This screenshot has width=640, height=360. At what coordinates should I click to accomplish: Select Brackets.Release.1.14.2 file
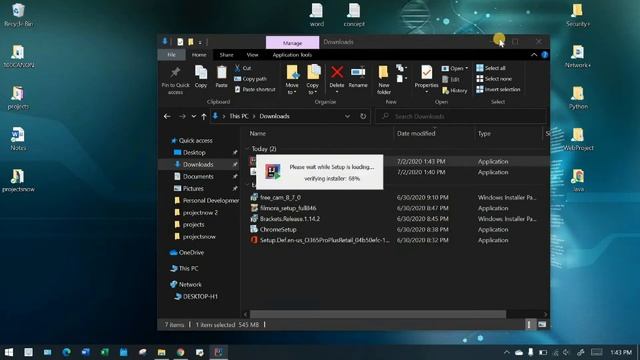(290, 219)
